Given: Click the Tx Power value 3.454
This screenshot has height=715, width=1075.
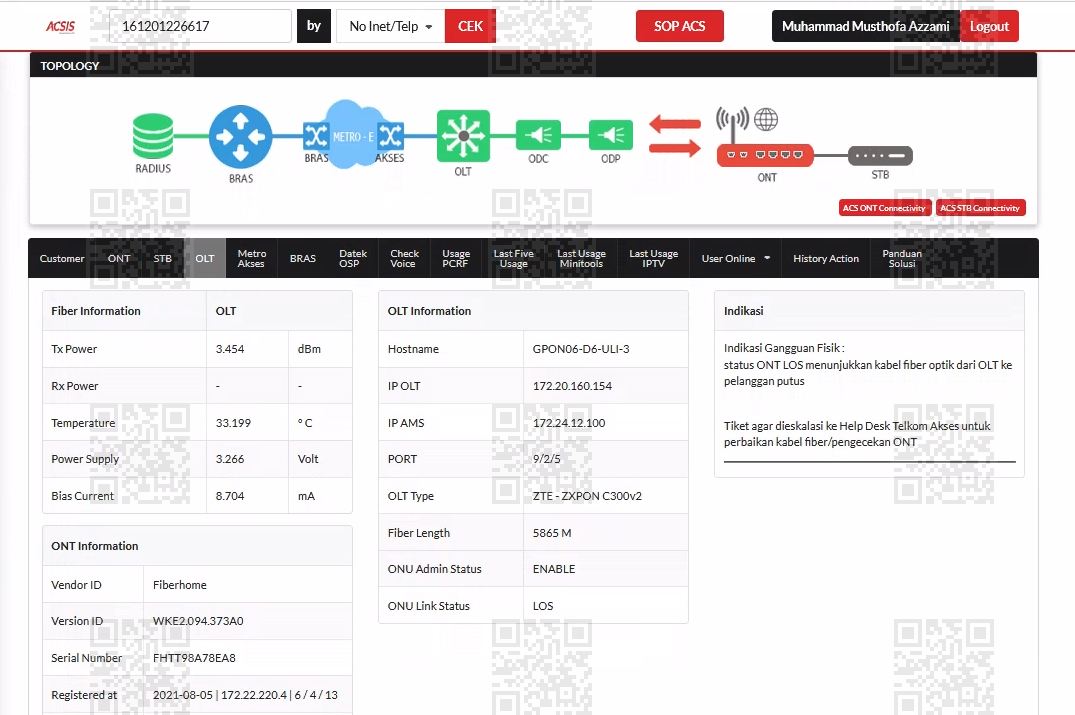Looking at the screenshot, I should [230, 349].
